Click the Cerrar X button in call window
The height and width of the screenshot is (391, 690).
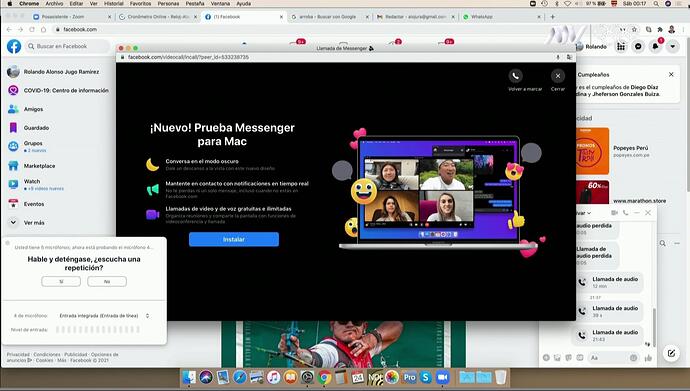pyautogui.click(x=558, y=76)
